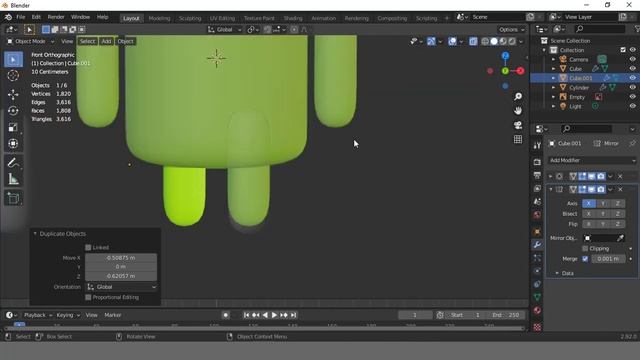Toggle Empty visibility eye

(x=632, y=97)
